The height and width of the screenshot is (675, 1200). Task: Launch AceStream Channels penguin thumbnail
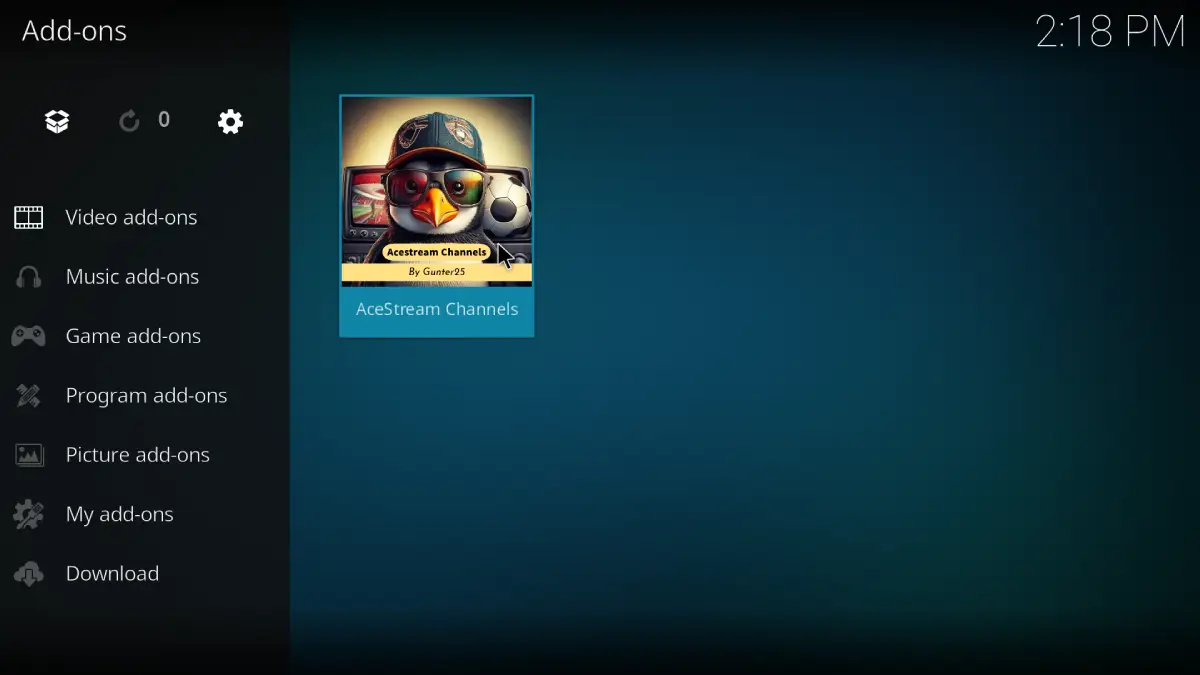(x=436, y=190)
